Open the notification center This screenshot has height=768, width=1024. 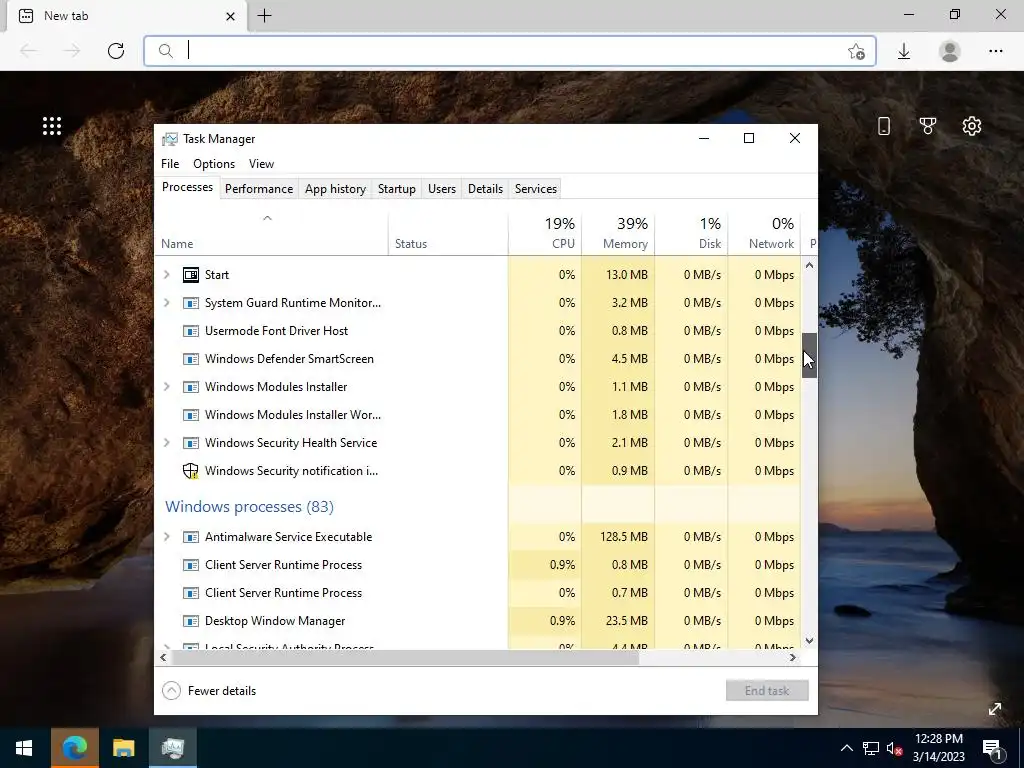(992, 749)
